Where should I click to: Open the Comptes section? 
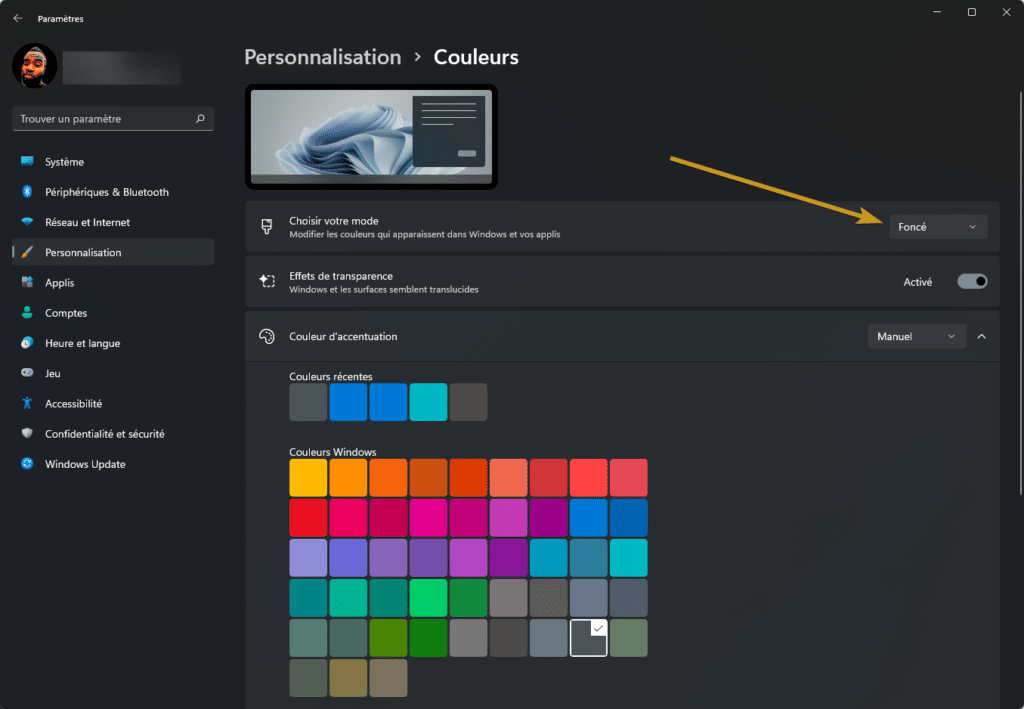(x=113, y=313)
